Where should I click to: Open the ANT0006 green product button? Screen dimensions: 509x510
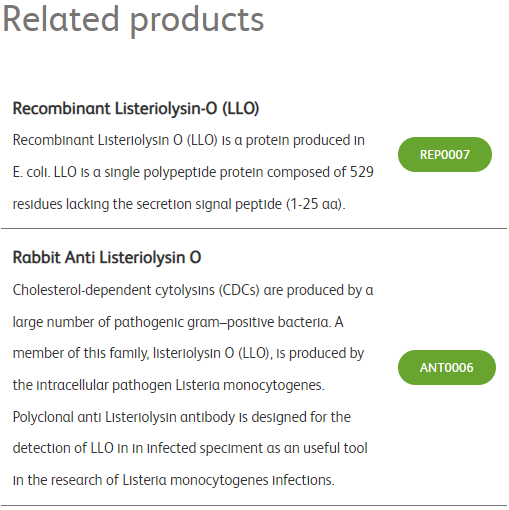447,367
